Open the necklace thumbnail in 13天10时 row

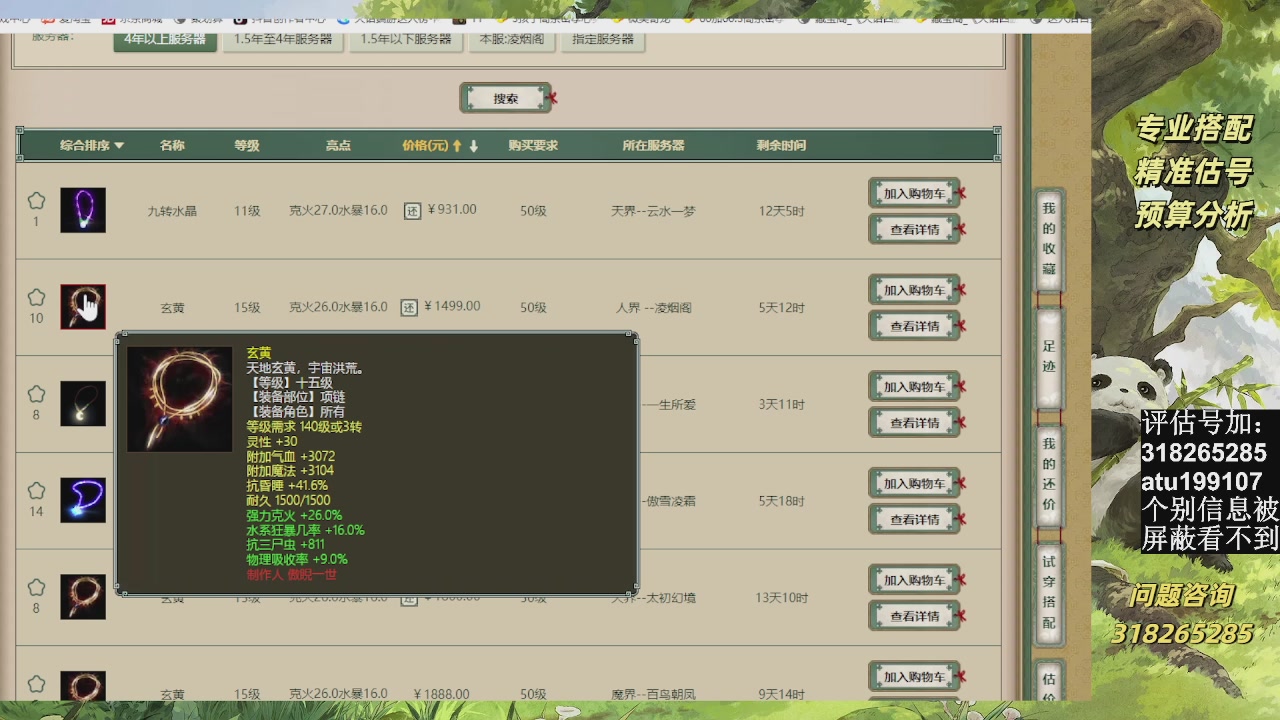[x=83, y=597]
